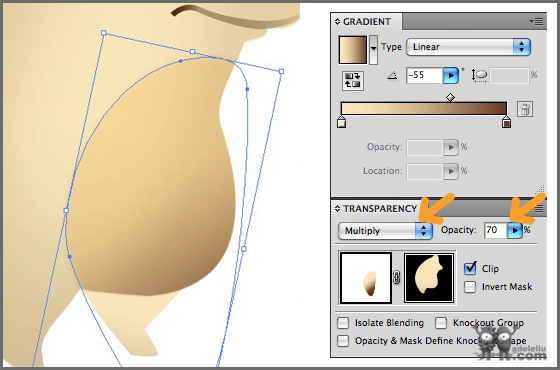The height and width of the screenshot is (370, 560).
Task: Select the light cream gradient stop
Action: pos(342,122)
